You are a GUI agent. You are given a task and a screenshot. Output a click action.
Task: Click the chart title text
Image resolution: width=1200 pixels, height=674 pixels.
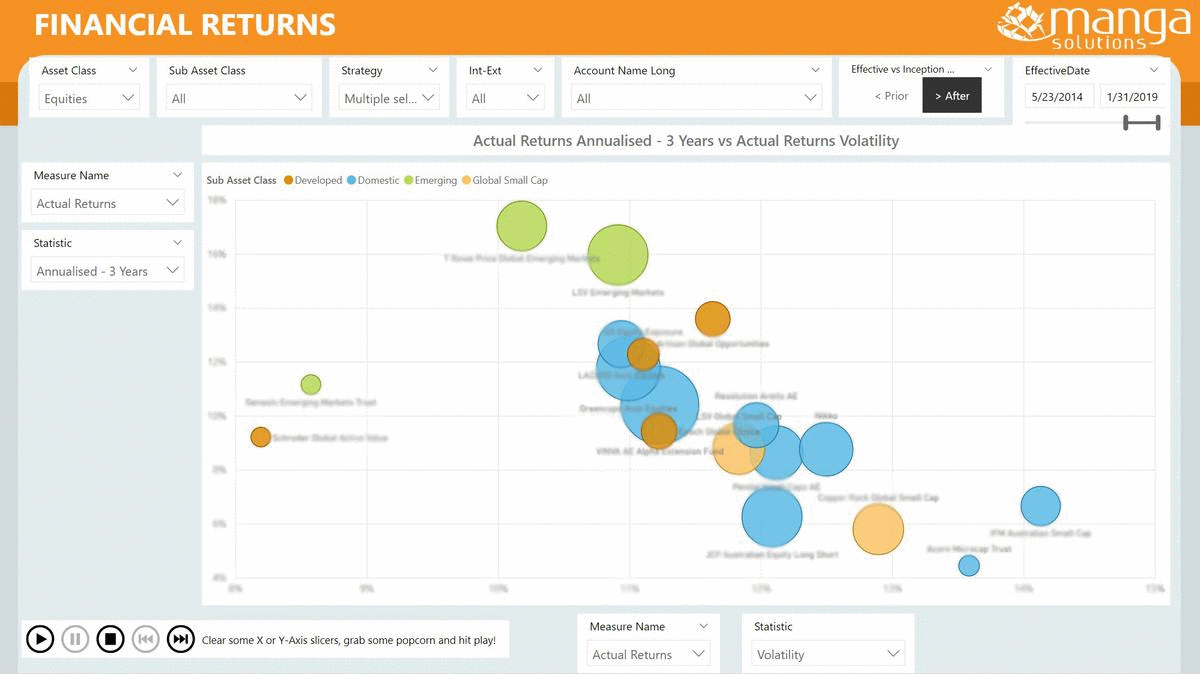pyautogui.click(x=686, y=141)
